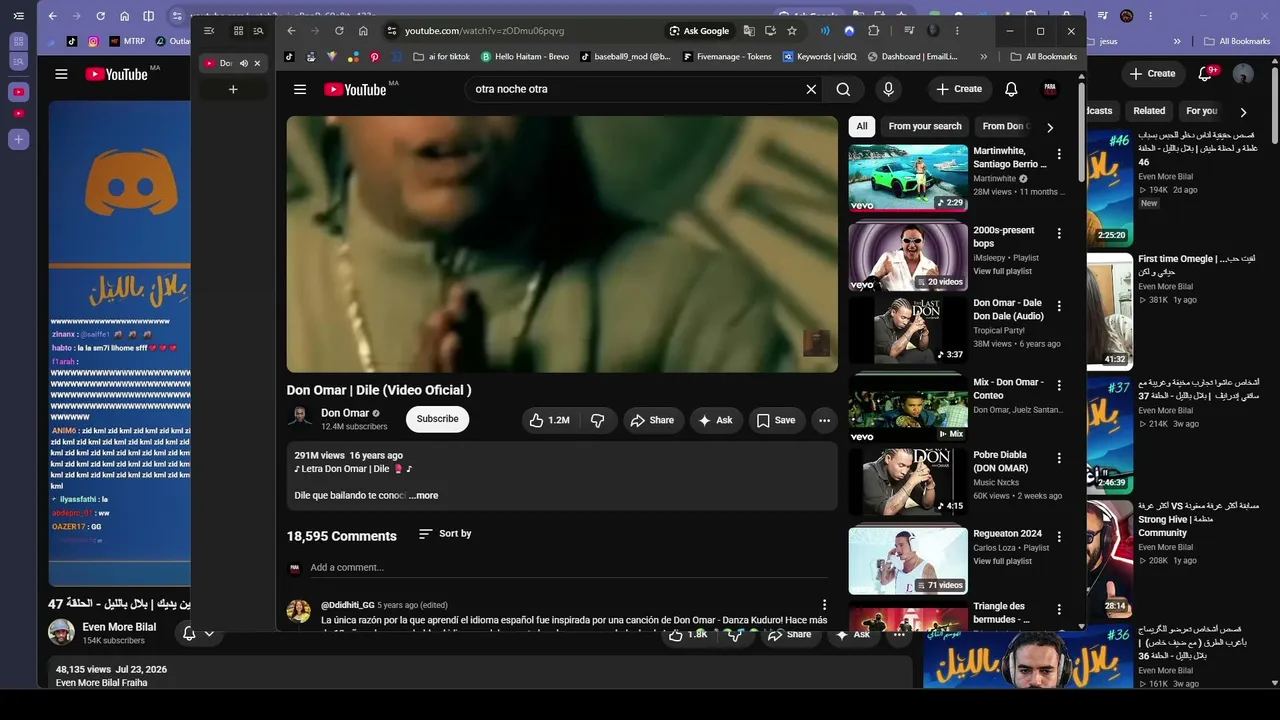Viewport: 1280px width, 720px height.
Task: Share the Dile video
Action: tap(652, 420)
